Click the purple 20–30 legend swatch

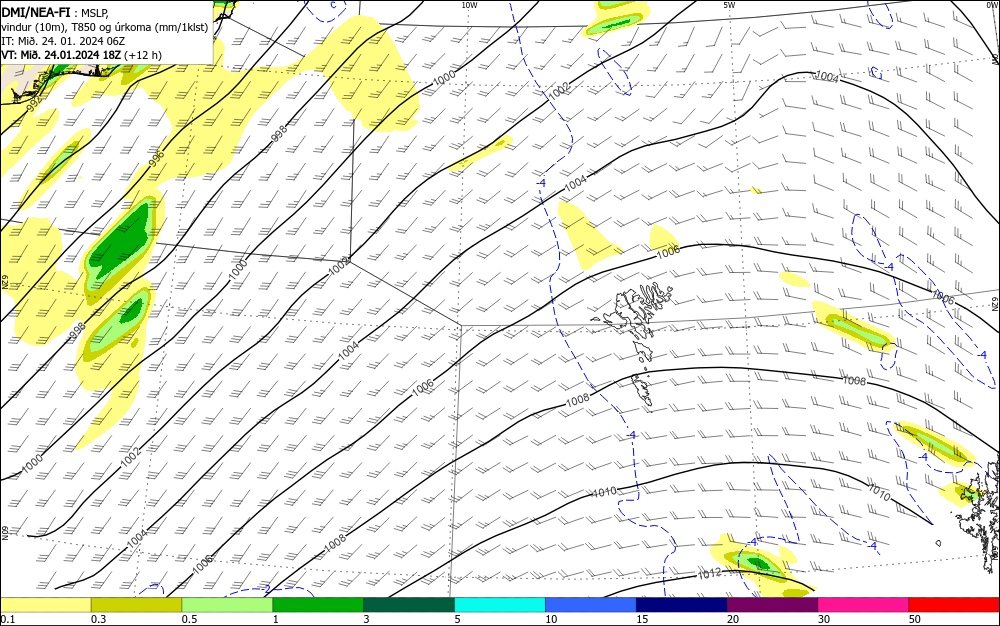pyautogui.click(x=772, y=605)
